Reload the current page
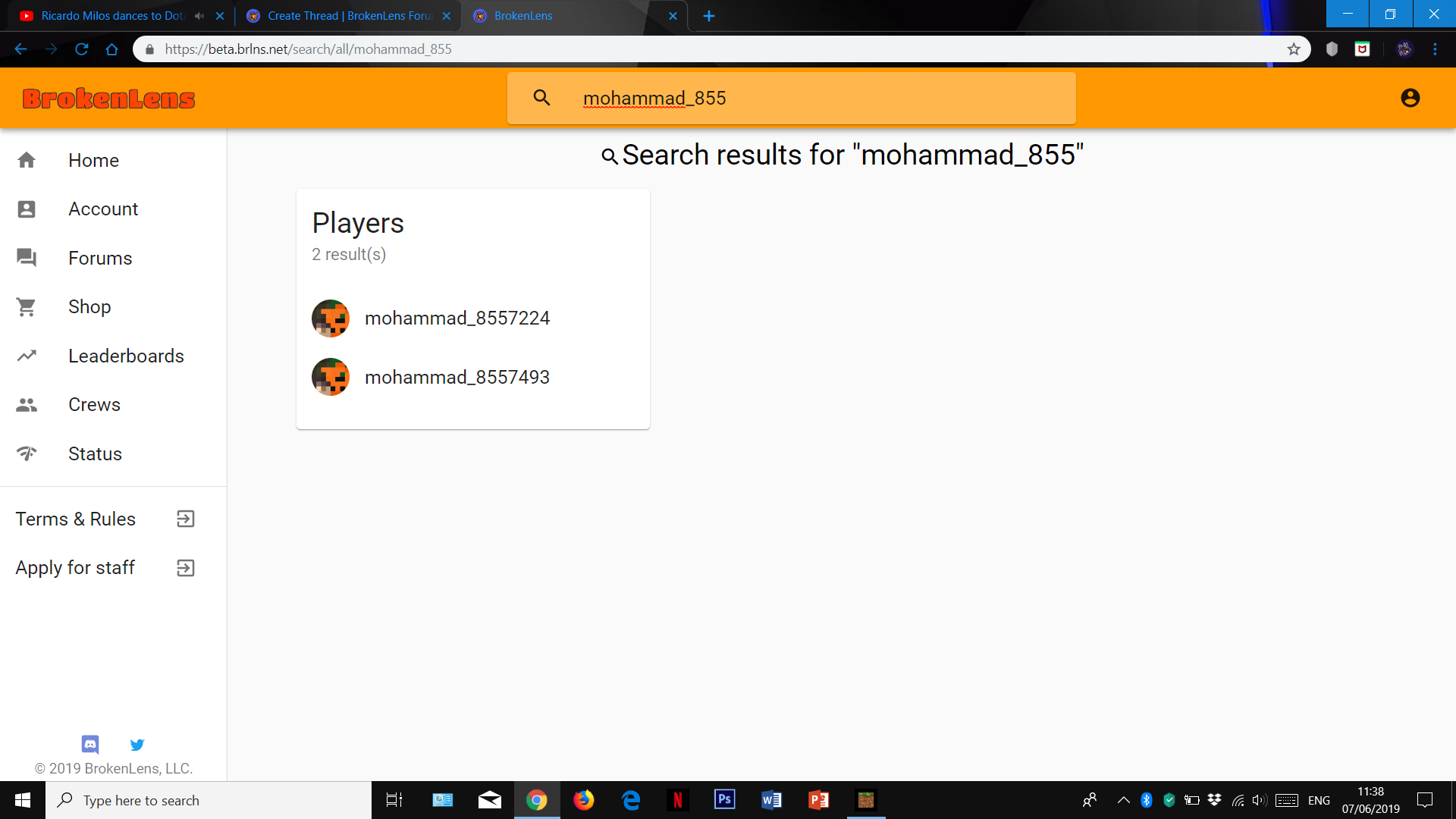1456x819 pixels. [81, 49]
